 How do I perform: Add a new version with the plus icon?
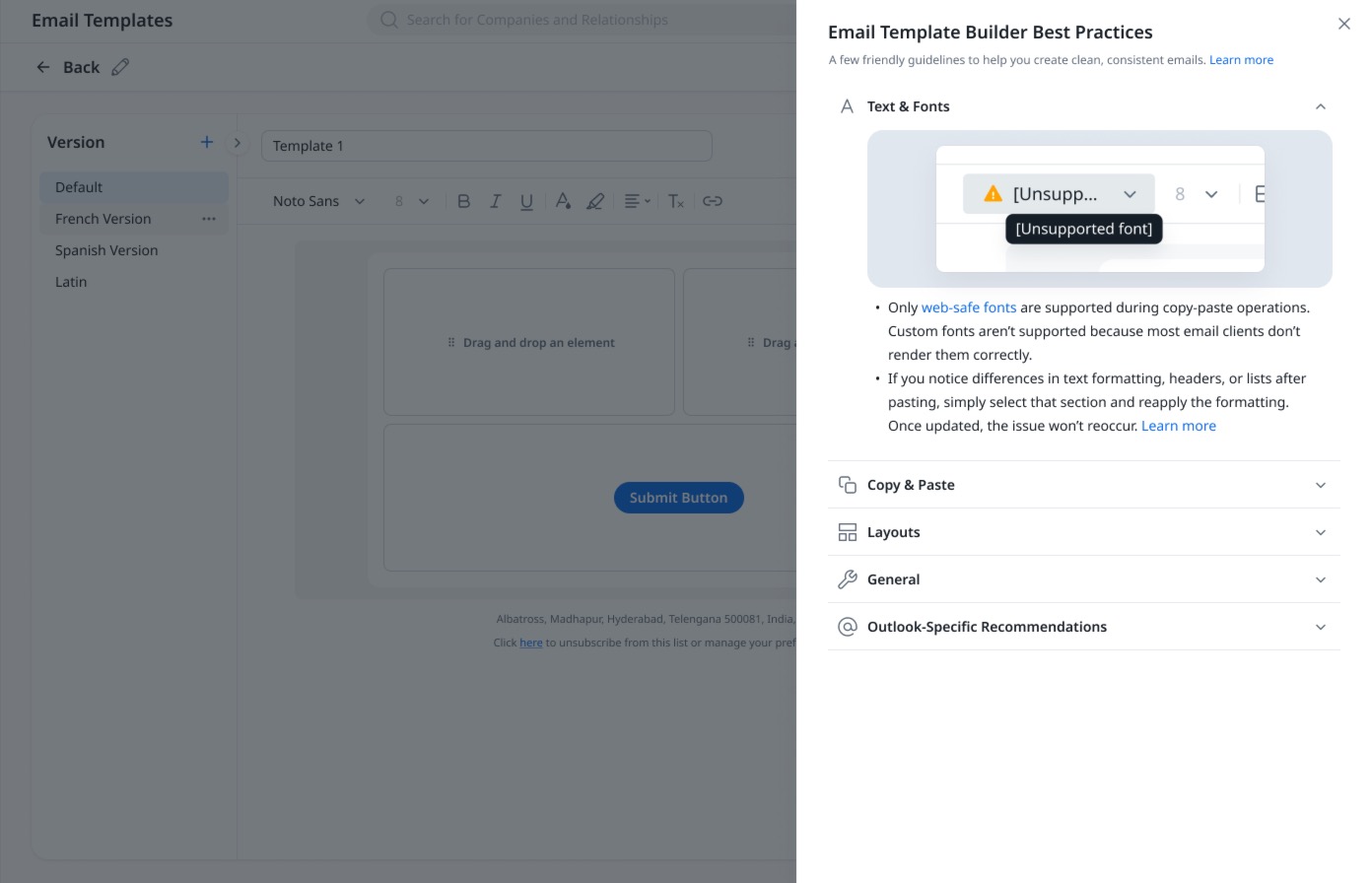click(x=207, y=142)
